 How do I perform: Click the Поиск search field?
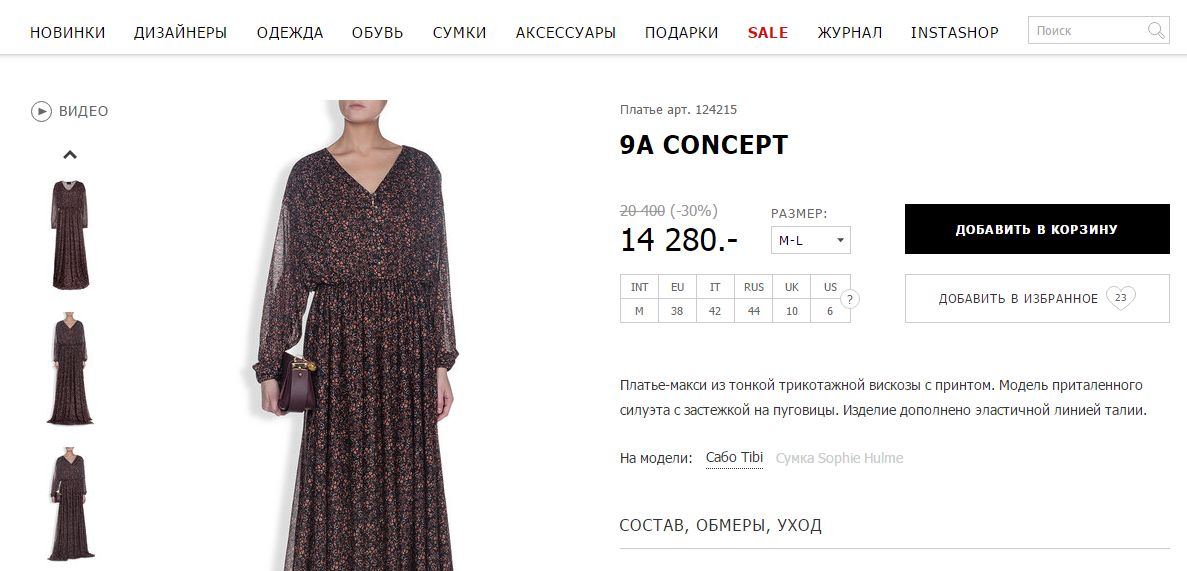[x=1088, y=31]
